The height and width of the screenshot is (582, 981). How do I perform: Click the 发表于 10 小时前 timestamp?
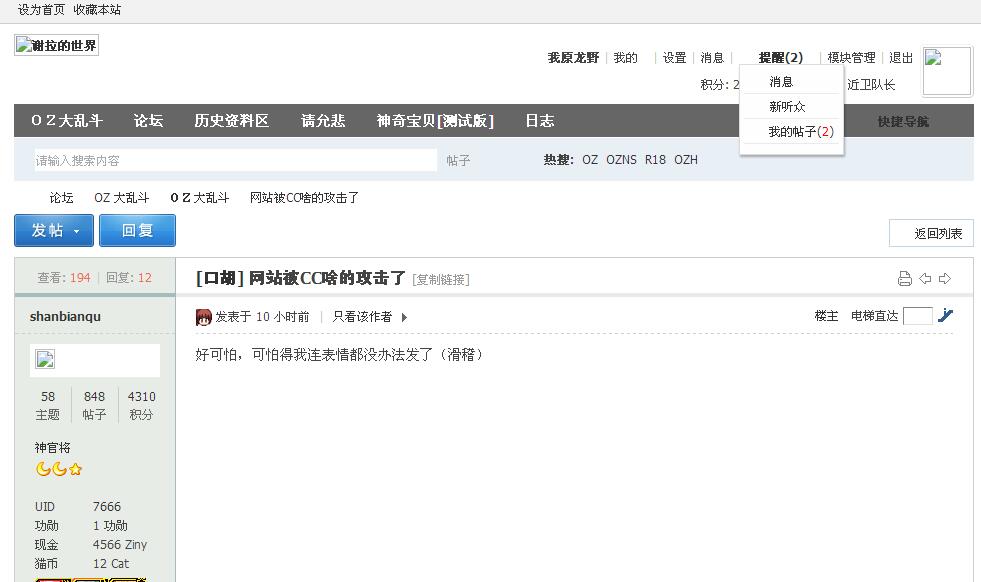tap(262, 317)
